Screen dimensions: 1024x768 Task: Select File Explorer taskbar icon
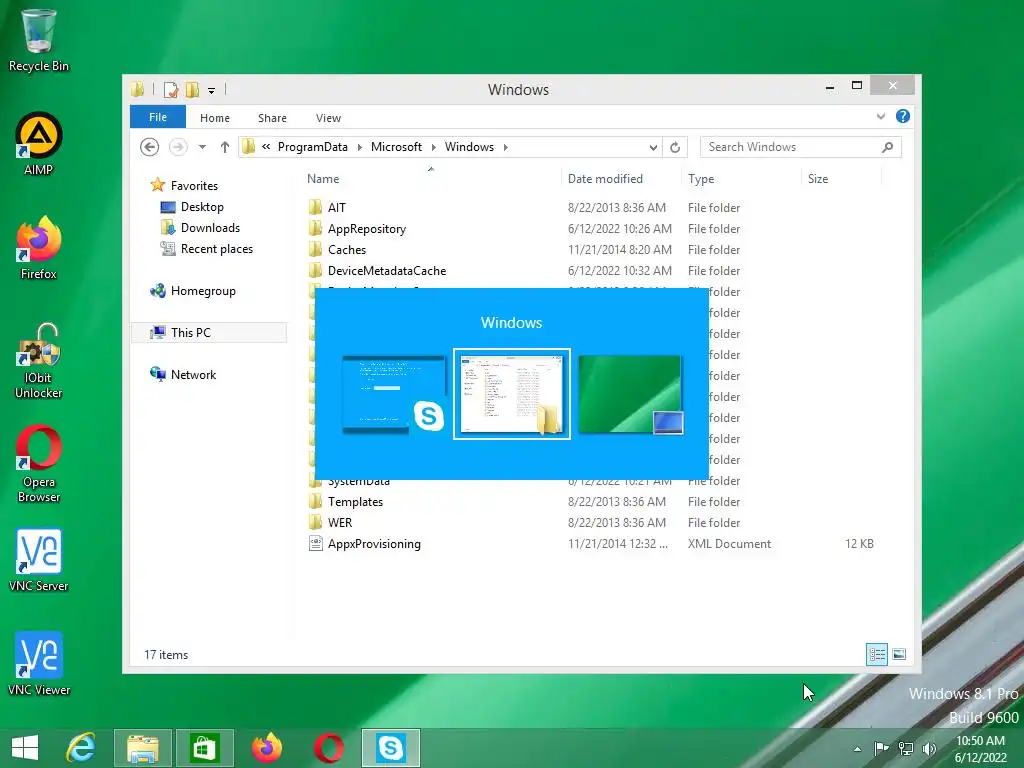(x=142, y=748)
